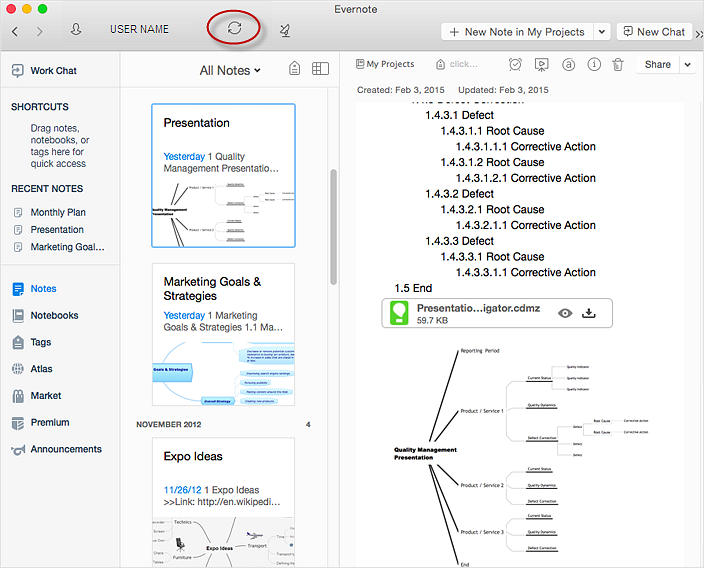Click New Note in My Projects button
The width and height of the screenshot is (704, 568).
pyautogui.click(x=518, y=32)
